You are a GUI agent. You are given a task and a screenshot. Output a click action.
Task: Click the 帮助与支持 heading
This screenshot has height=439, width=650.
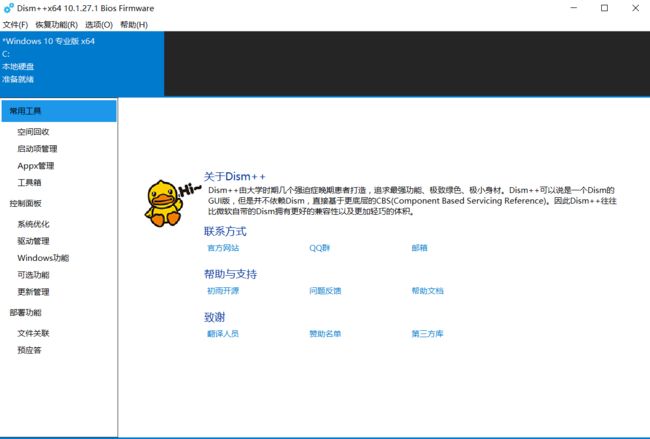230,274
